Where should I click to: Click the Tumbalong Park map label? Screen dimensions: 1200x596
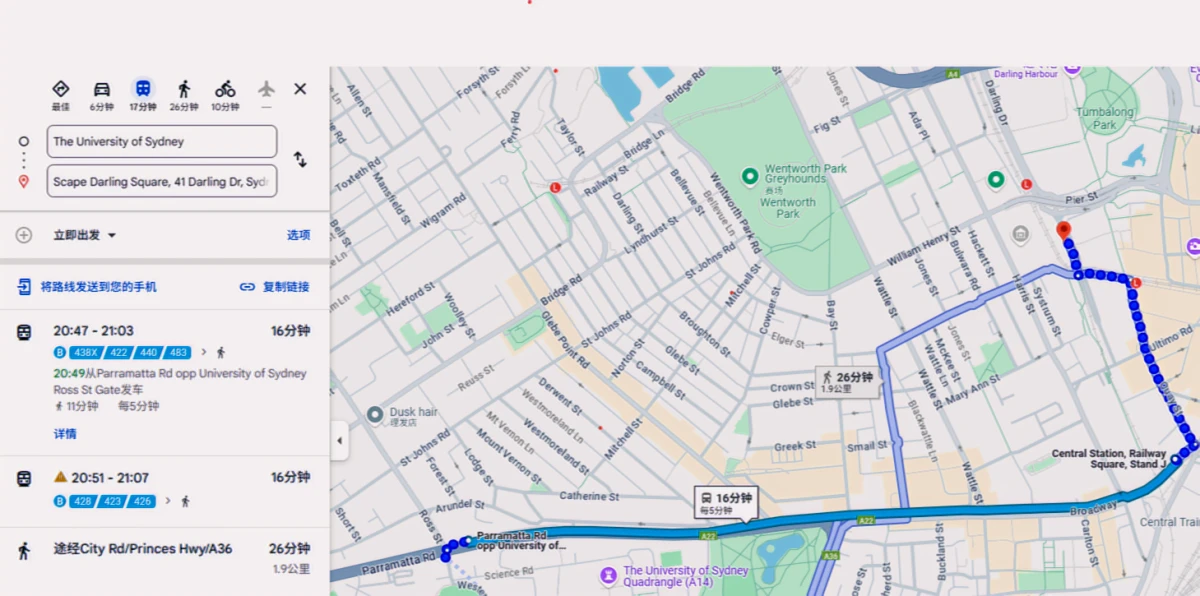(1105, 118)
